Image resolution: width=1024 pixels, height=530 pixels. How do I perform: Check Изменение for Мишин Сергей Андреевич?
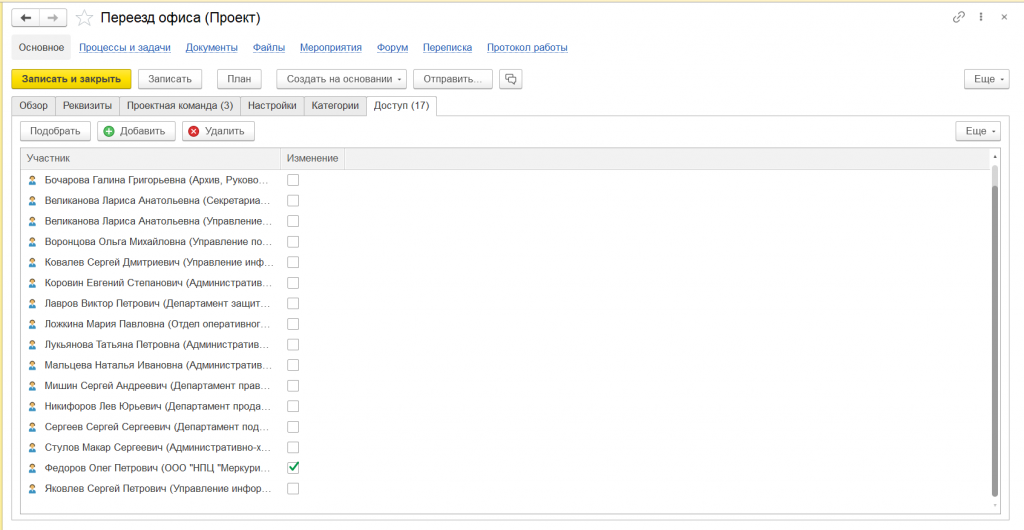(293, 386)
